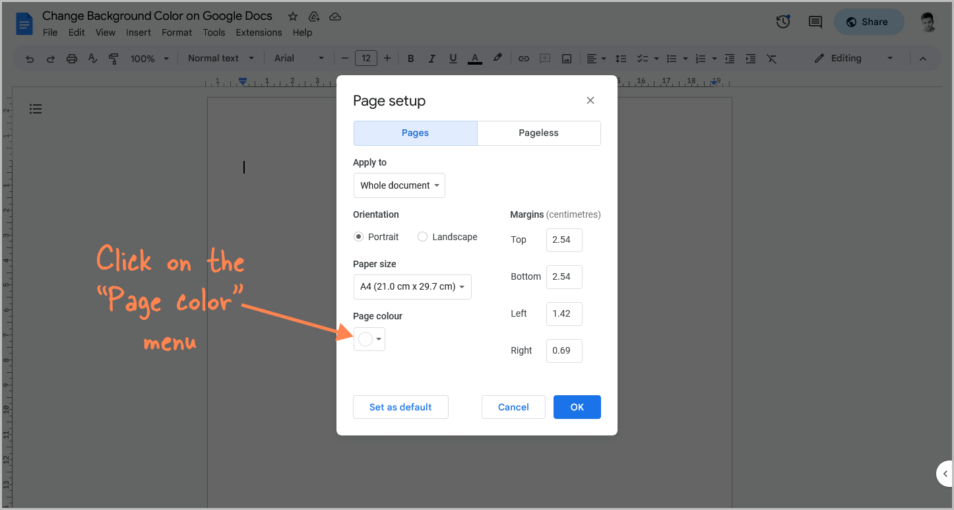Open the Google Docs home icon

click(24, 24)
